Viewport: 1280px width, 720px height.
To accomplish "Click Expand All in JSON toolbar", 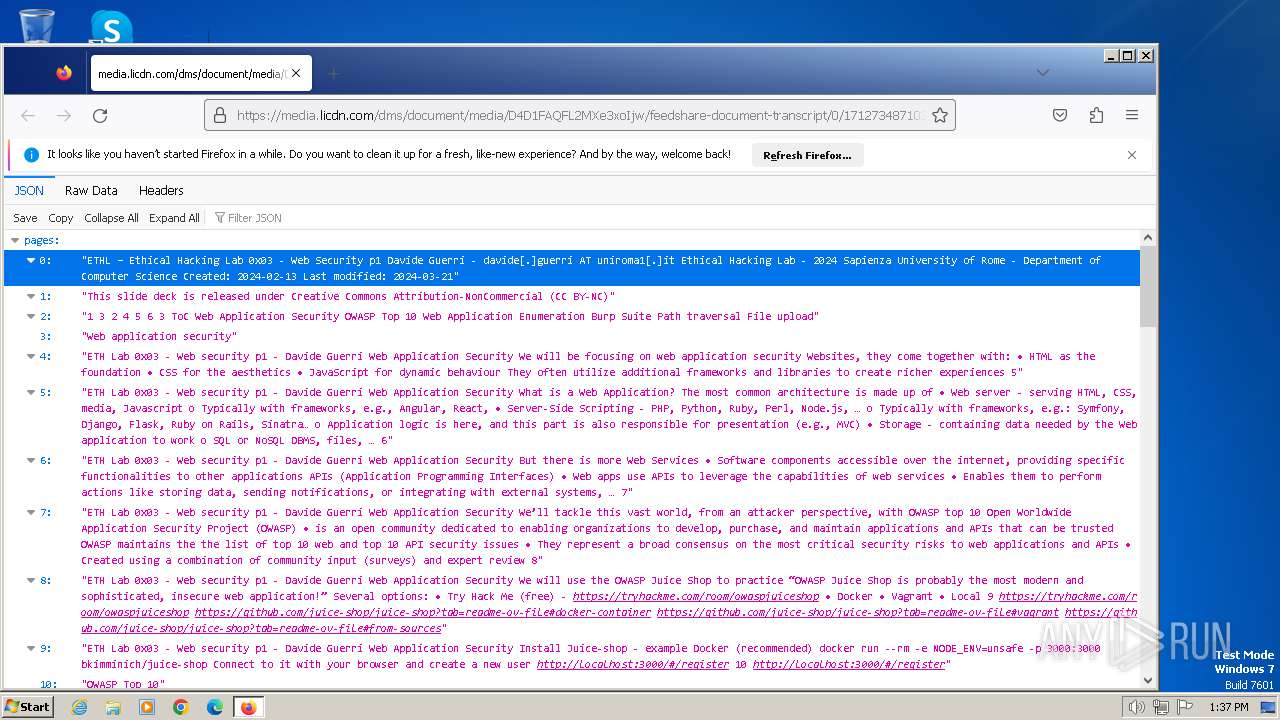I will (x=174, y=218).
